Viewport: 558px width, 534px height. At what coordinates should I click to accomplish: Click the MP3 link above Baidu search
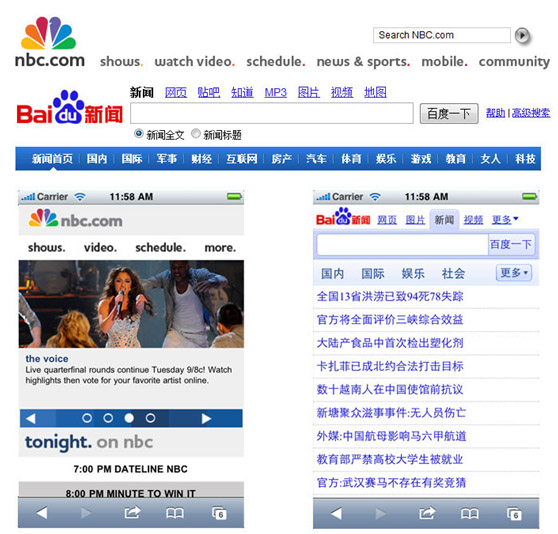pyautogui.click(x=275, y=92)
